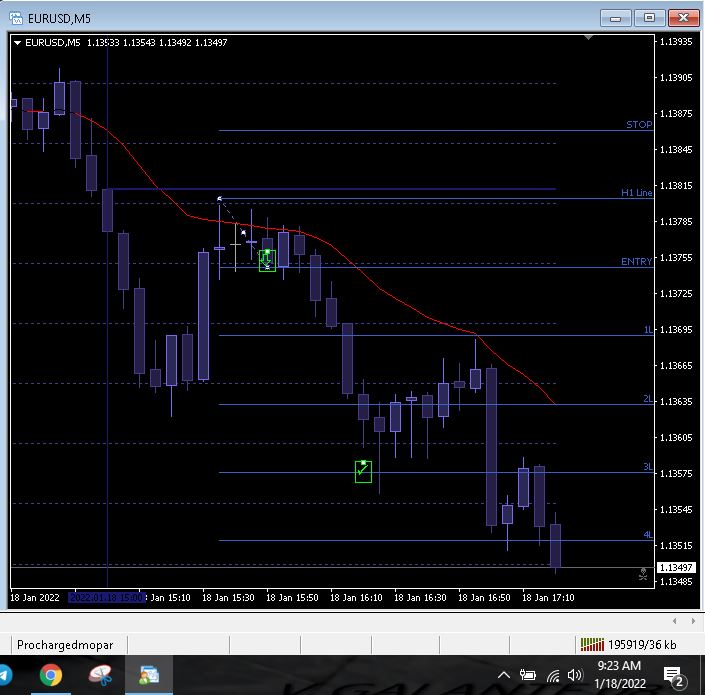Click the 4L level label
This screenshot has width=705, height=695.
[647, 535]
